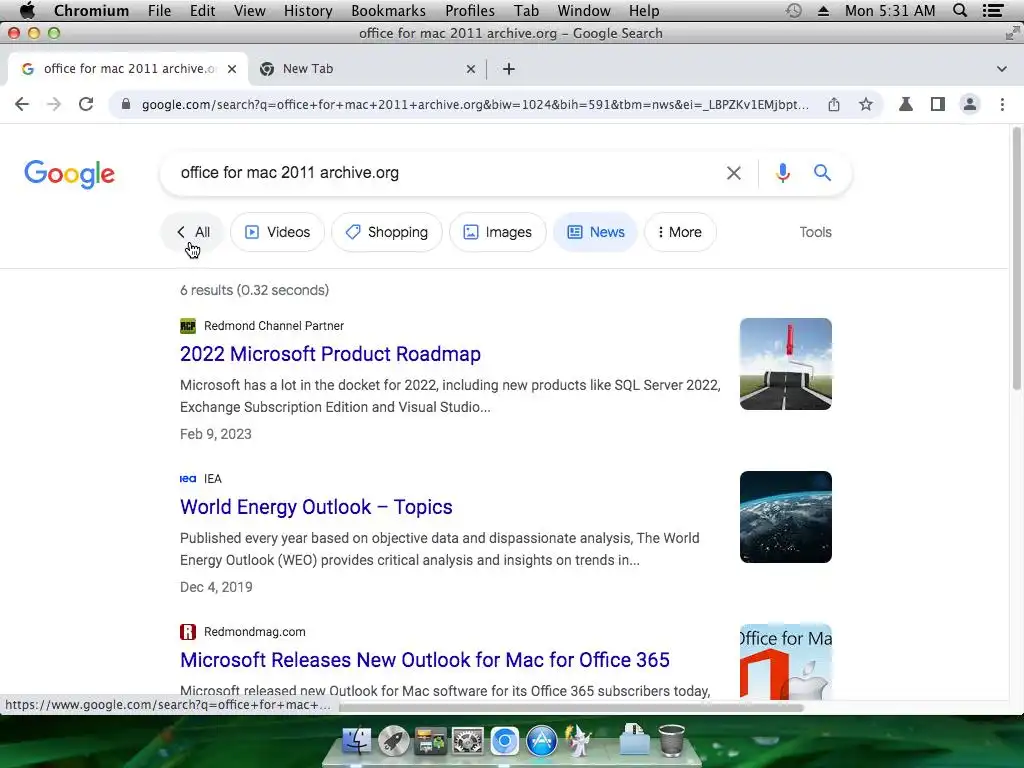This screenshot has width=1024, height=768.
Task: Open the File menu
Action: coord(159,11)
